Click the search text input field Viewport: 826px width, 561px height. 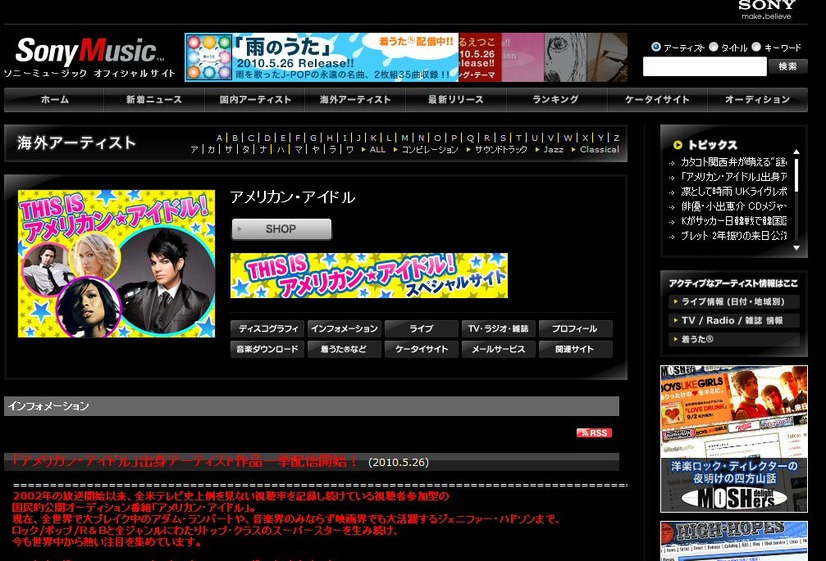(x=705, y=66)
